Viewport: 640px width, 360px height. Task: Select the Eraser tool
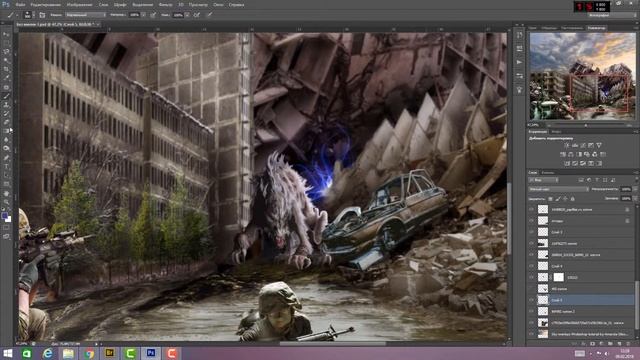pyautogui.click(x=6, y=122)
